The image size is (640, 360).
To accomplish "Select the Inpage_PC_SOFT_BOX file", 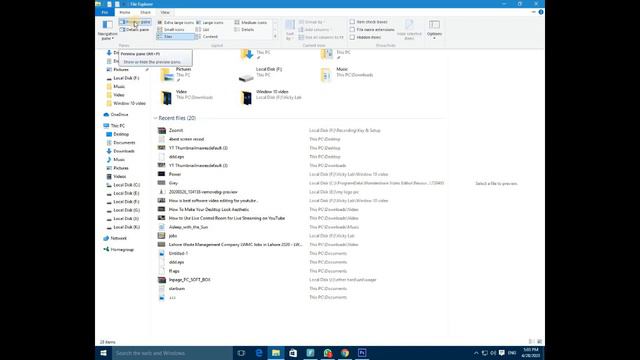I will coord(189,280).
